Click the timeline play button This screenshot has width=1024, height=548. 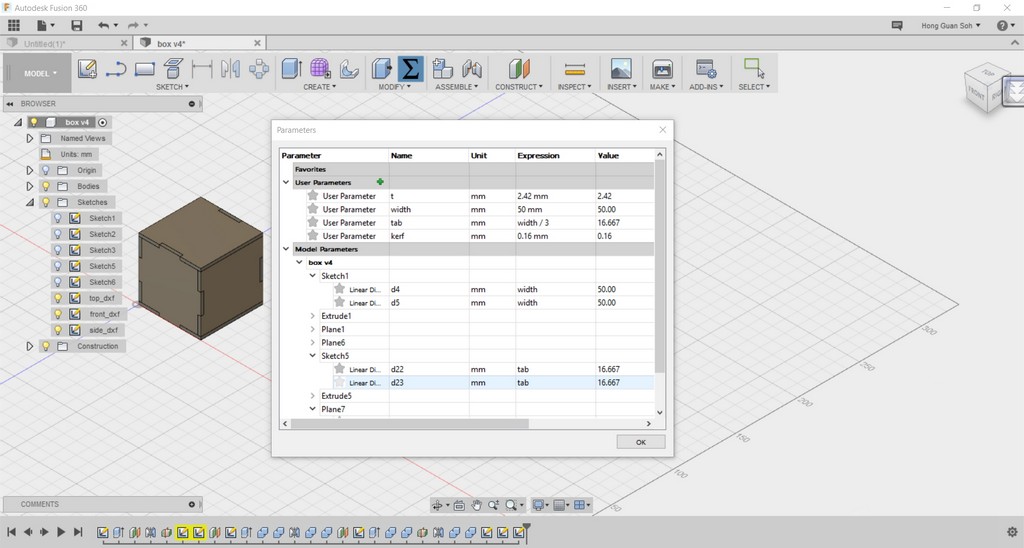coord(61,532)
